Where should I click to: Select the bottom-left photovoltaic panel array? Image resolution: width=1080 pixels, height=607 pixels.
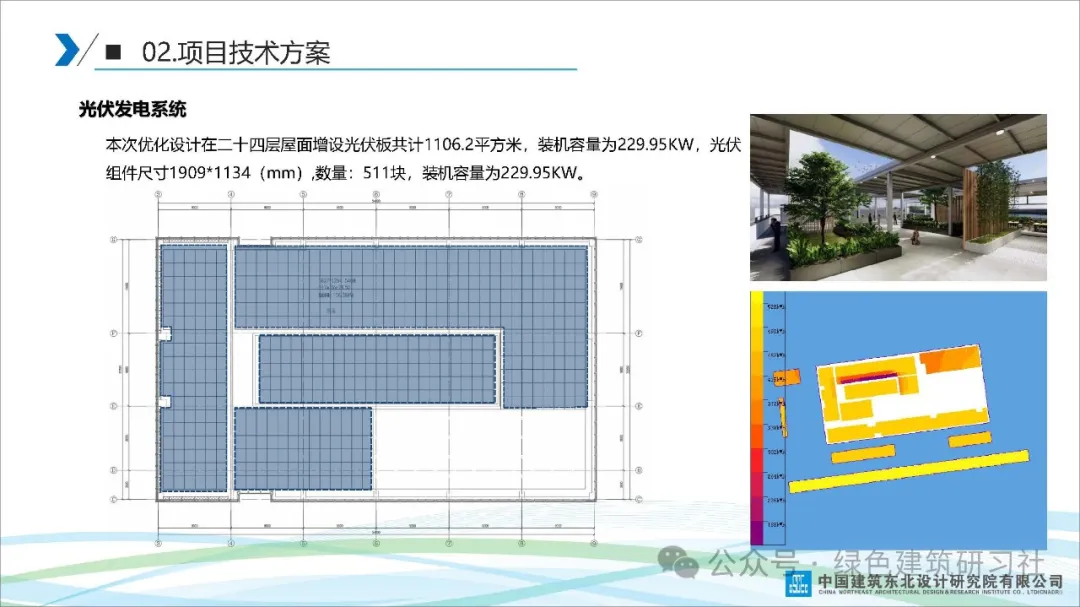[302, 447]
